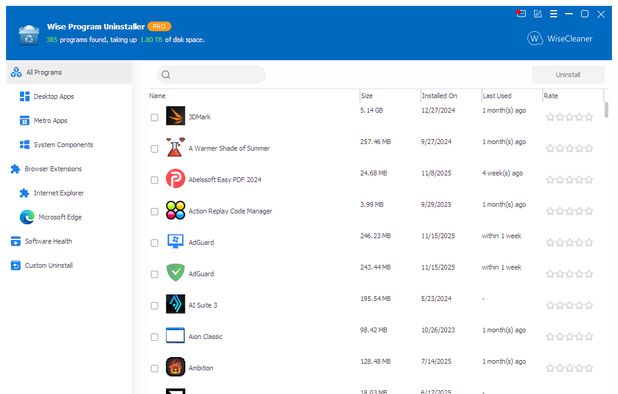The width and height of the screenshot is (618, 394).
Task: Click the green AdGuard shield icon
Action: coord(175,273)
